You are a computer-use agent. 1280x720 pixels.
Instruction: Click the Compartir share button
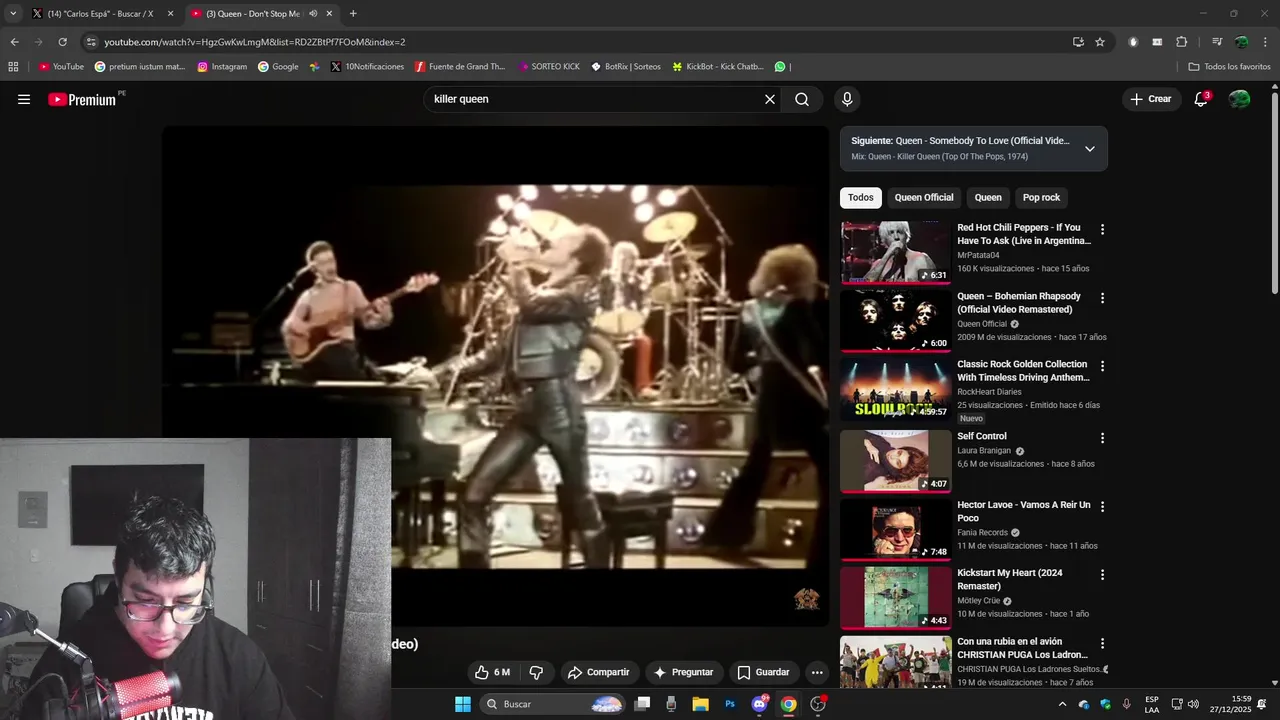click(x=598, y=672)
